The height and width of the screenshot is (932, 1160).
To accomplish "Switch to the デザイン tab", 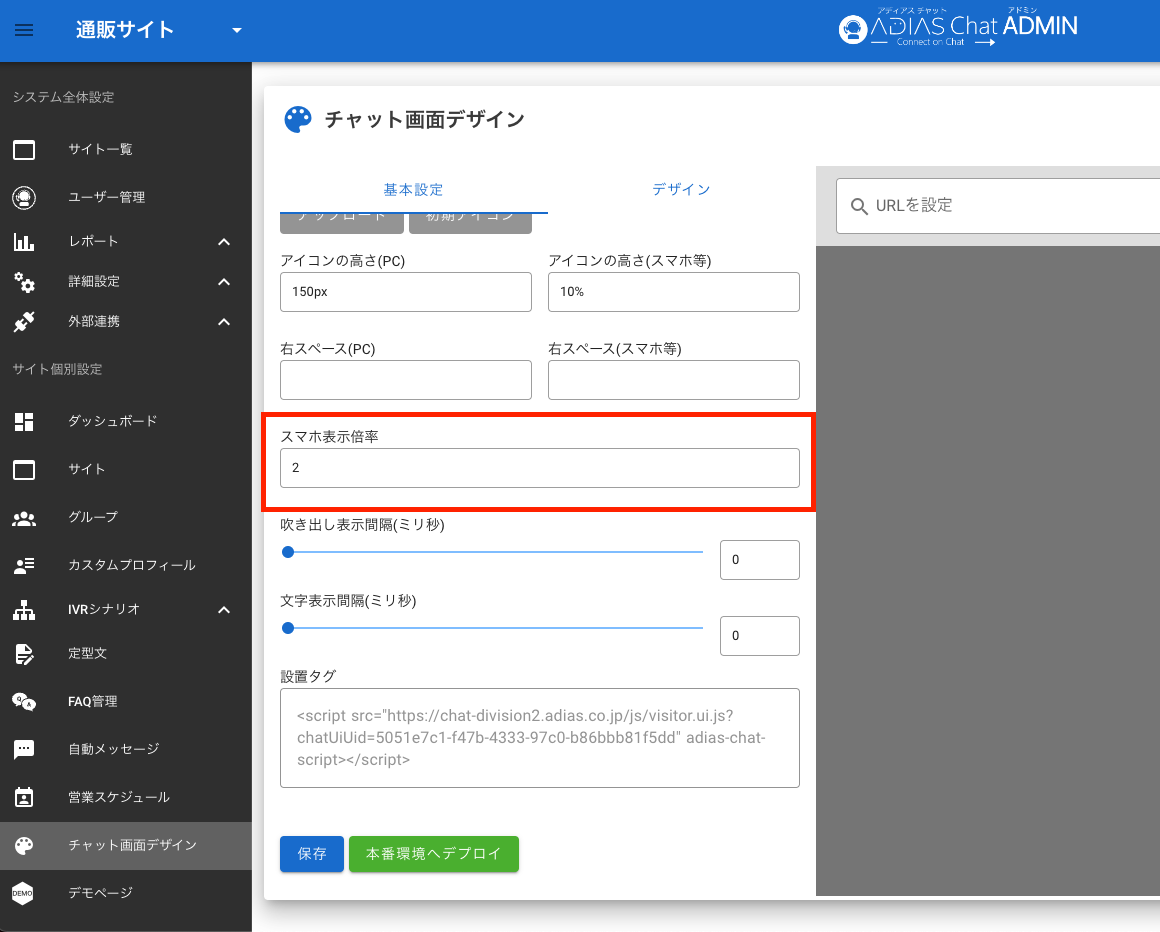I will (681, 190).
